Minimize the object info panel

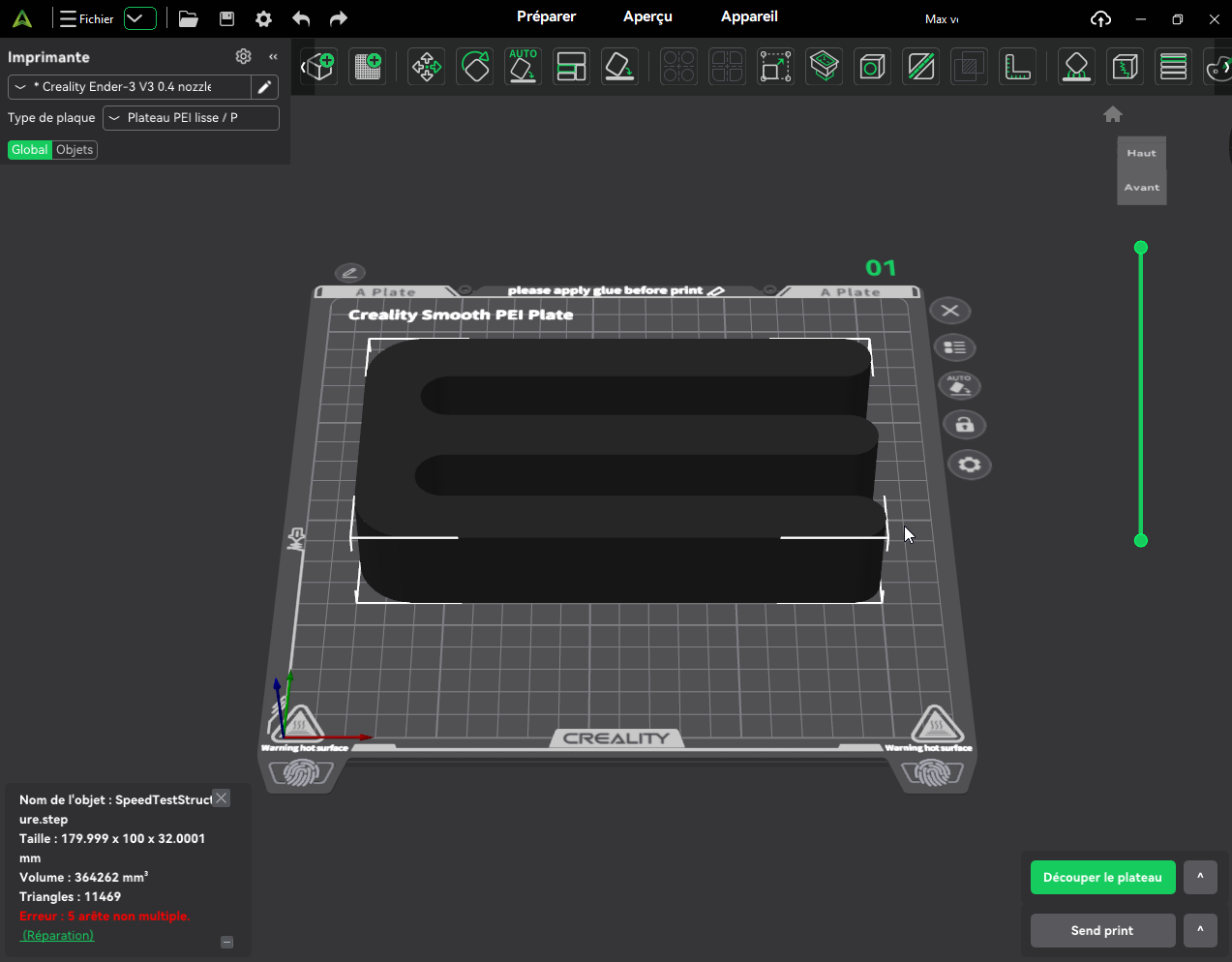pyautogui.click(x=227, y=942)
